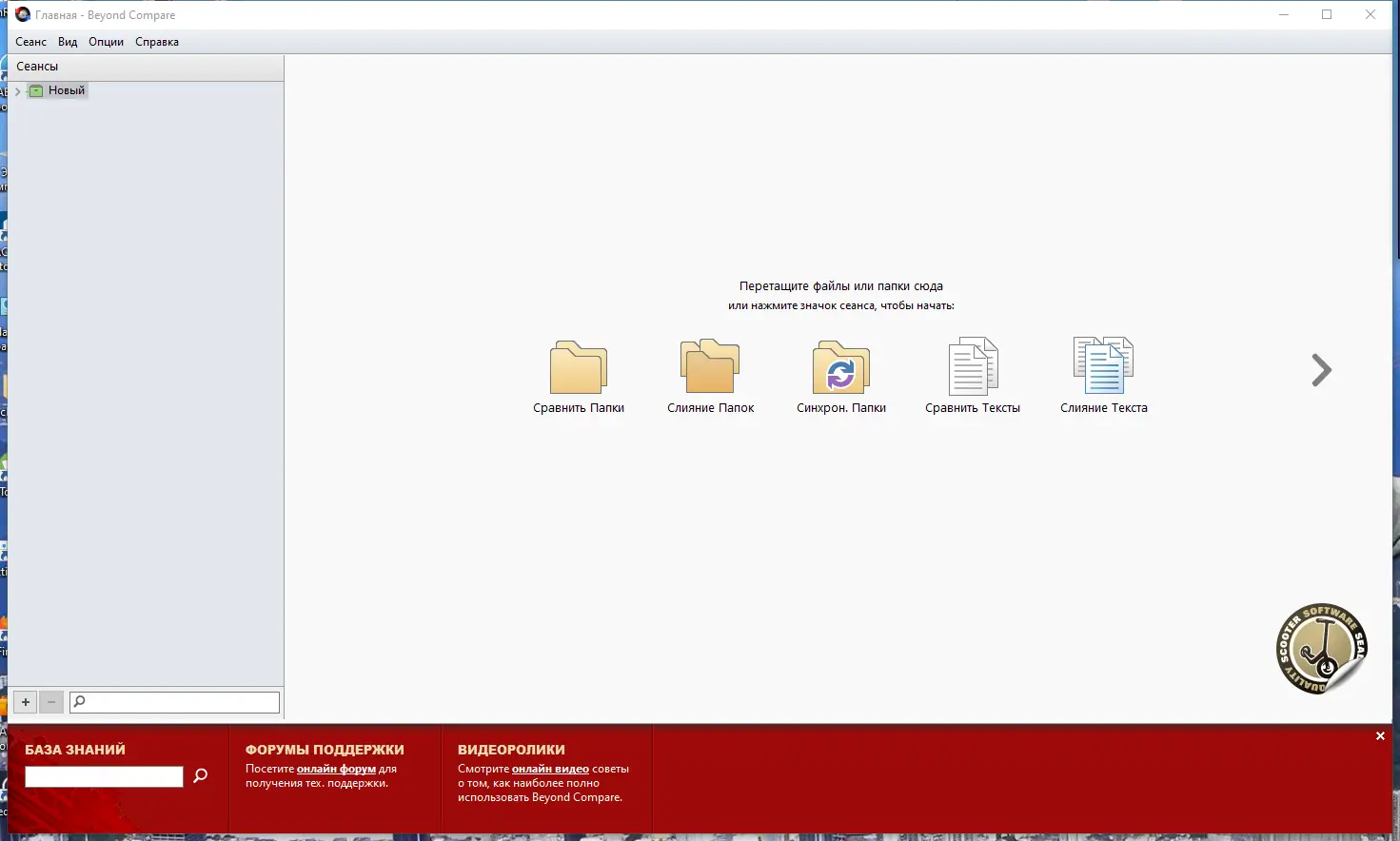
Task: Open the Справка menu
Action: (157, 42)
